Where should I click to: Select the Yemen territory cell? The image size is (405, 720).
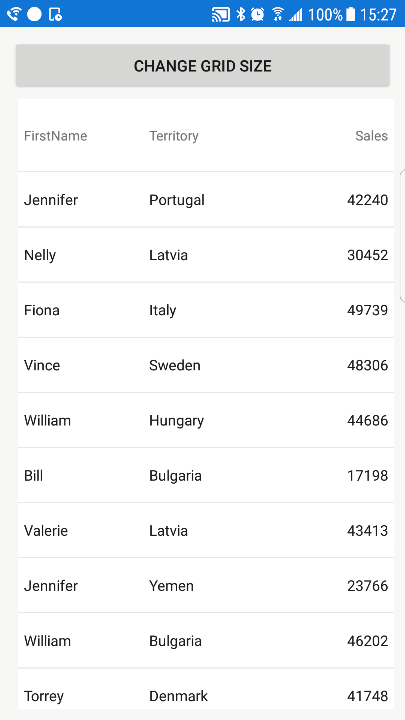click(171, 585)
